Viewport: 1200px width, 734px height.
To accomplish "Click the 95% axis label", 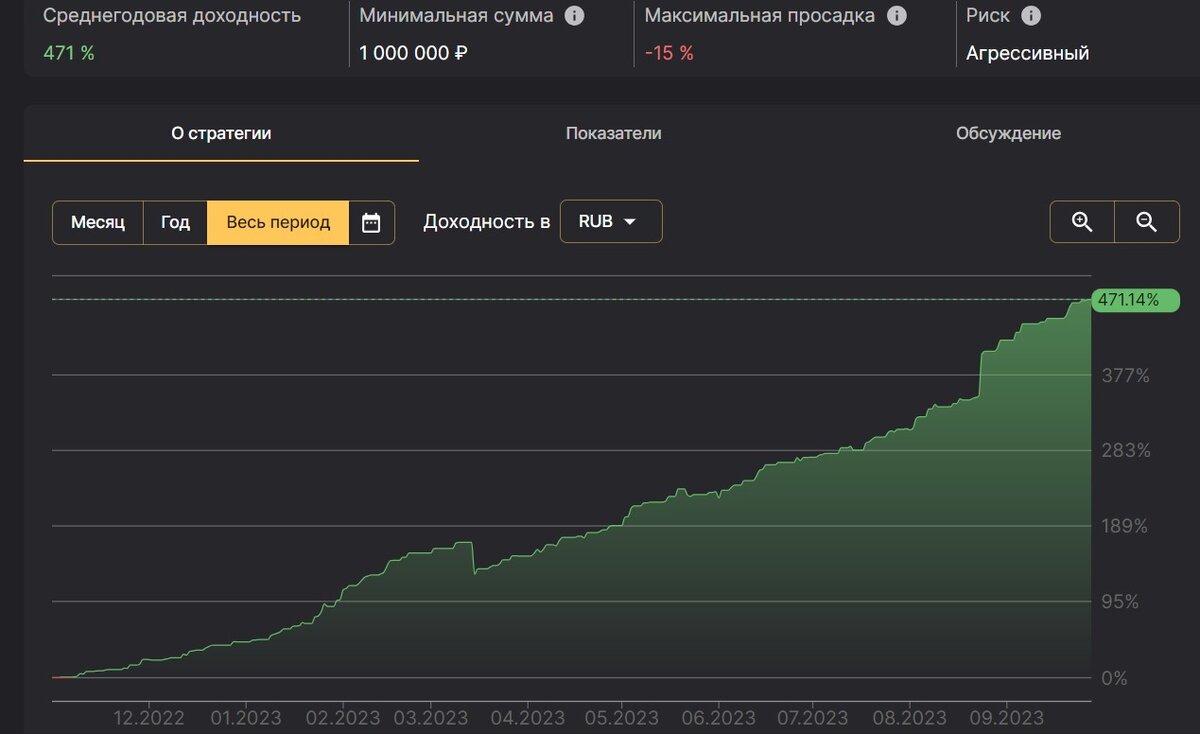I will (1120, 601).
